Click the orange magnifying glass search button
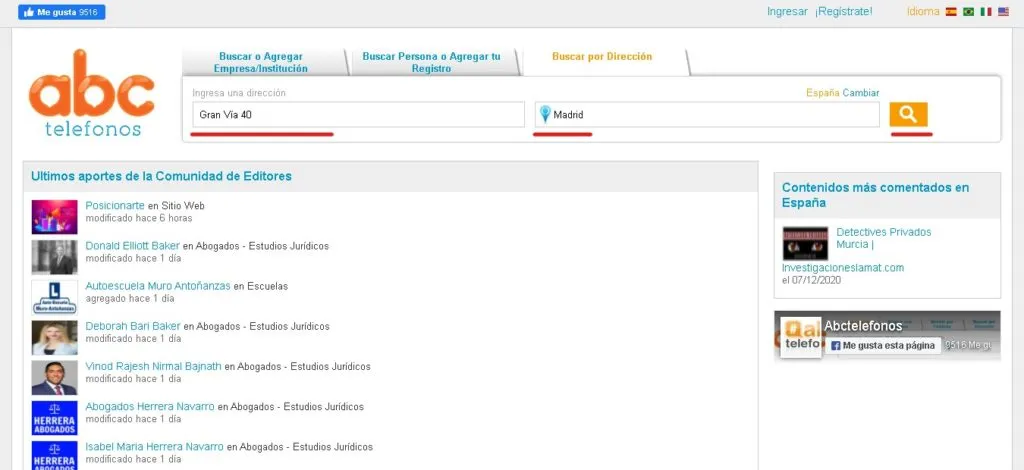Viewport: 1024px width, 470px height. coord(908,114)
